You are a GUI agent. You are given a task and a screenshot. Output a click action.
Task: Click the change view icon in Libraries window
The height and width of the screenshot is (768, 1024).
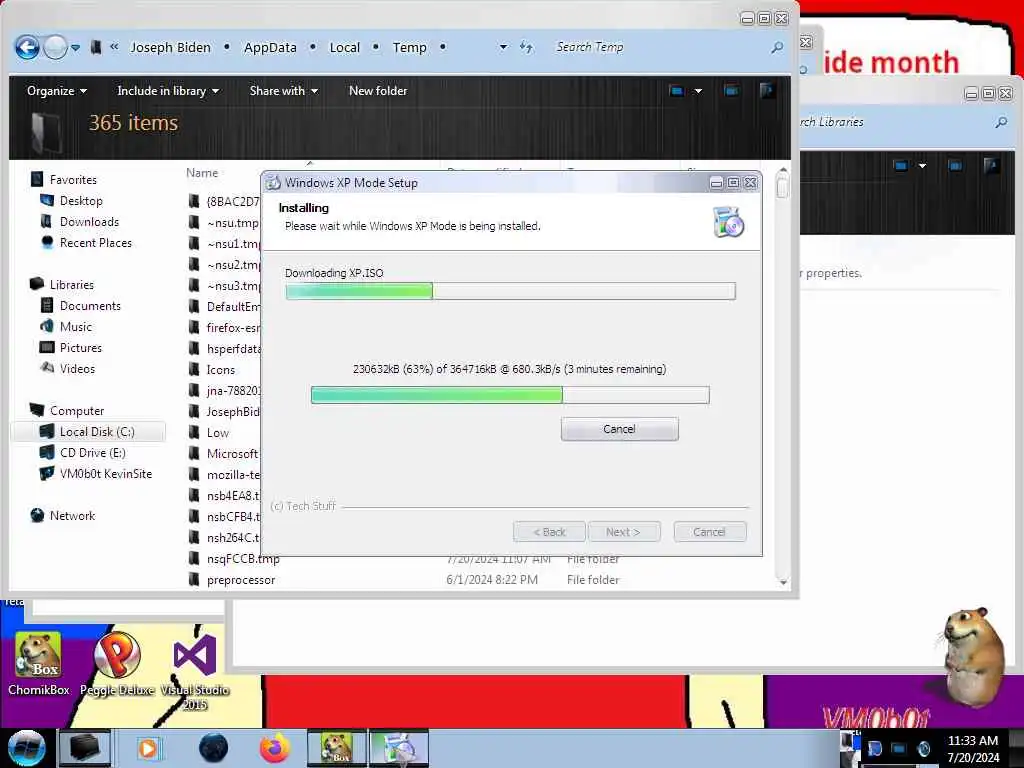coord(901,166)
